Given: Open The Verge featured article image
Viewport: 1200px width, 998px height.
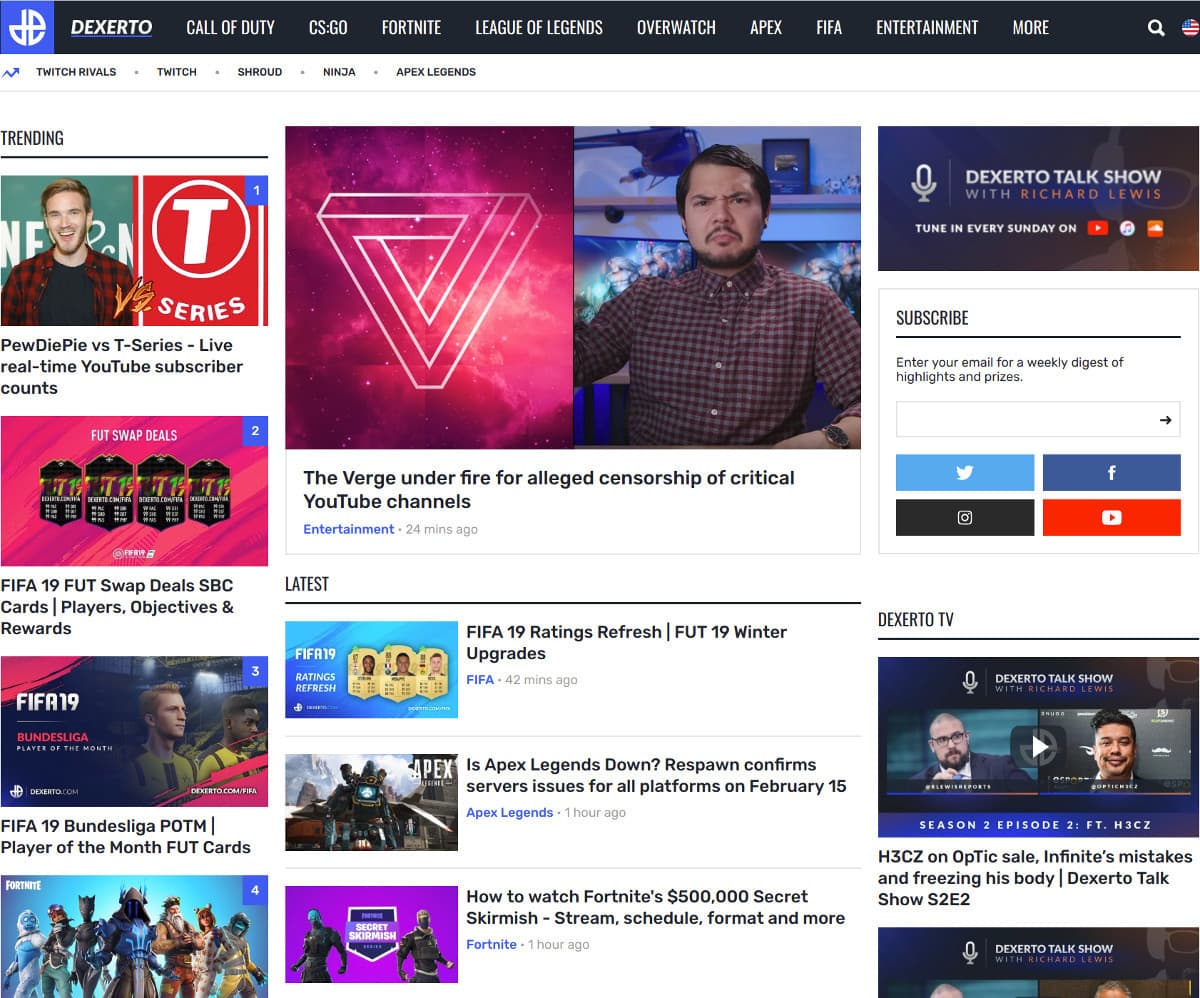Looking at the screenshot, I should click(x=573, y=288).
